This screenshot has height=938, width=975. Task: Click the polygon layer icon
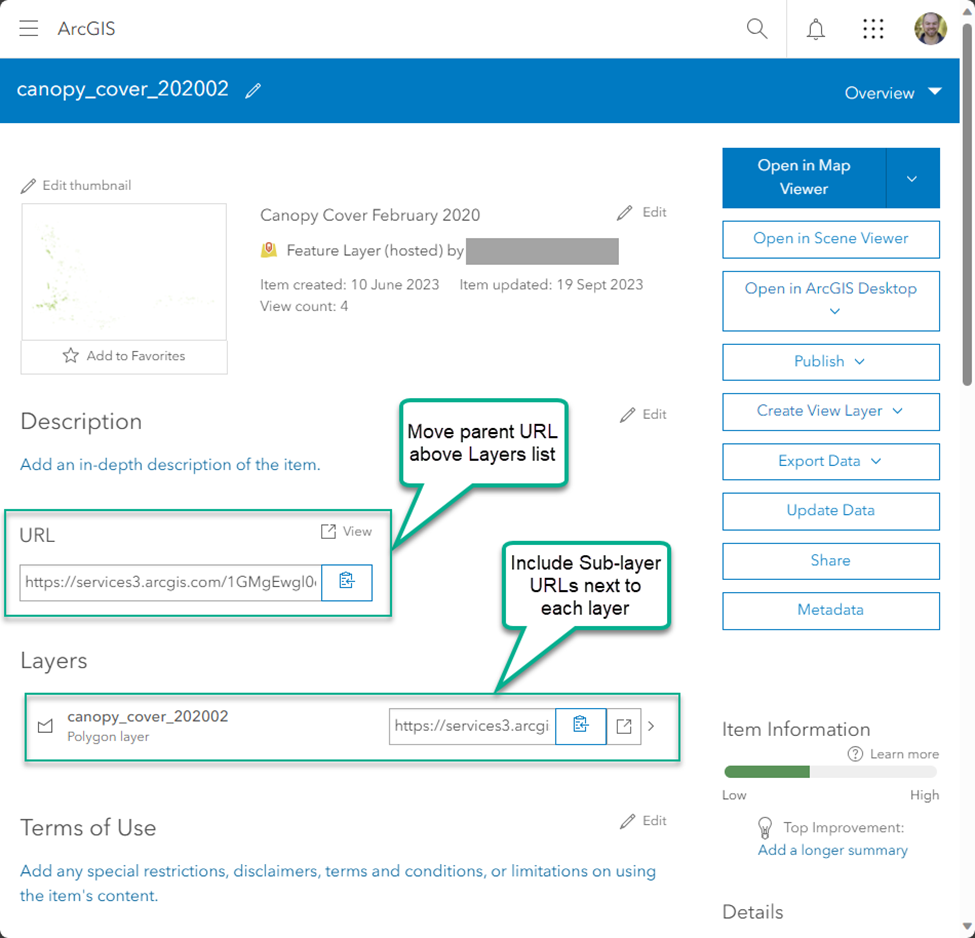click(x=45, y=726)
